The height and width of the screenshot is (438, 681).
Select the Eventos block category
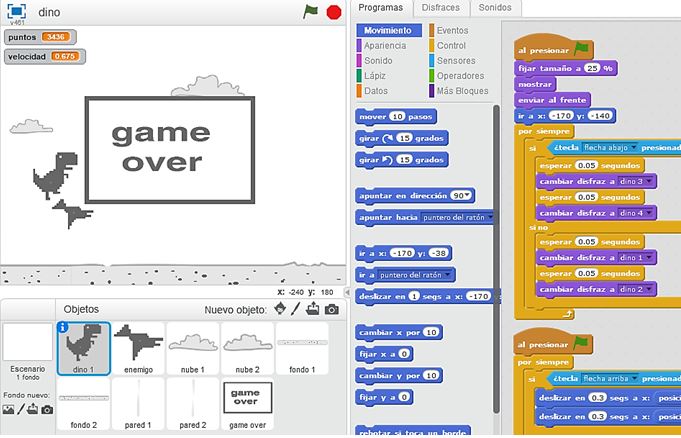(x=452, y=30)
